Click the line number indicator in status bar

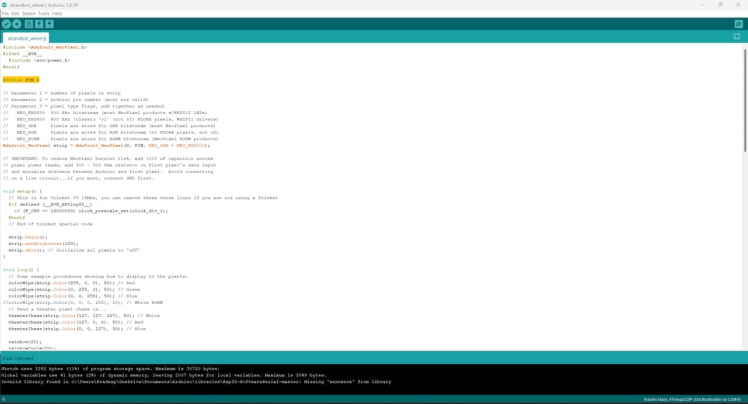coord(3,400)
